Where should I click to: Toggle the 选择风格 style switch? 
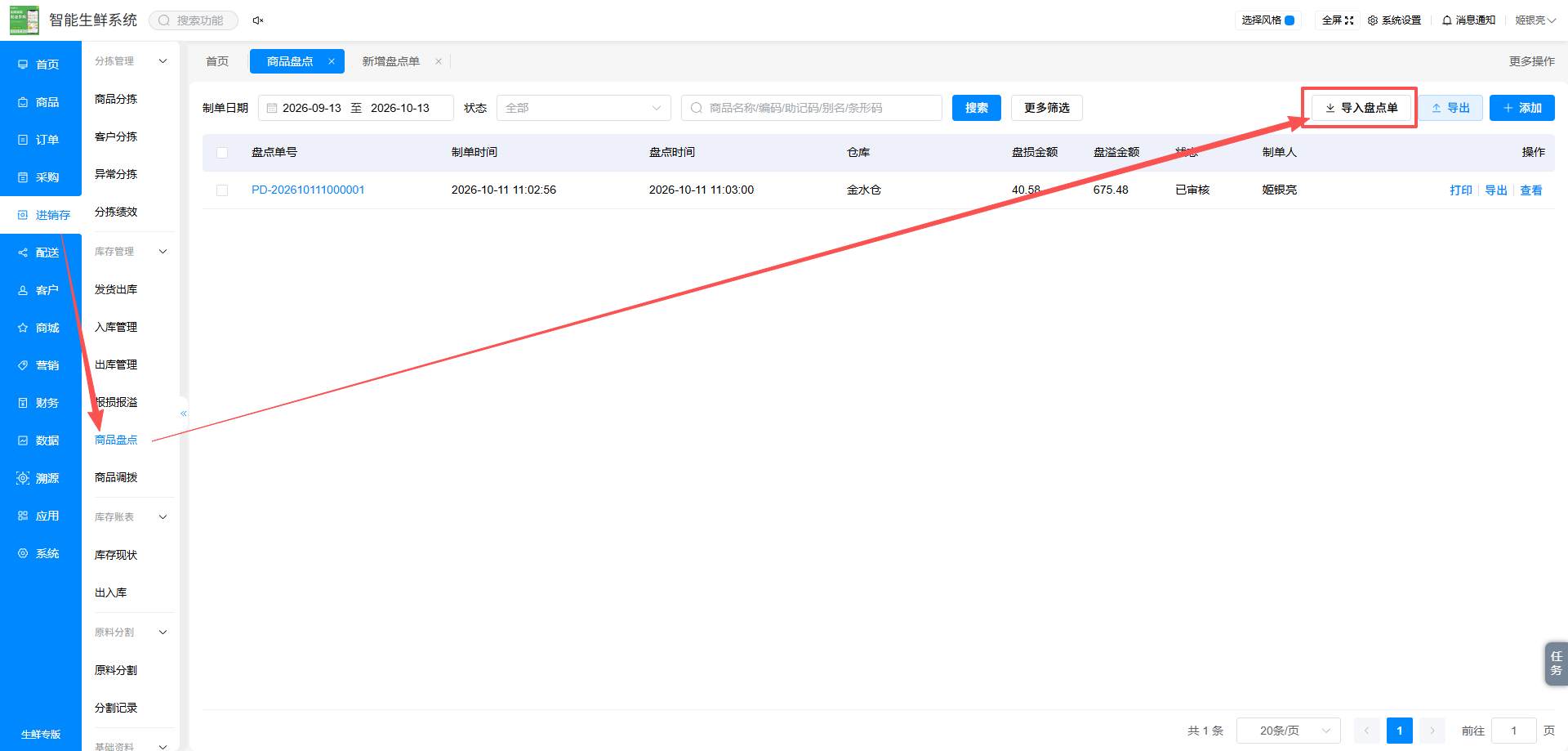pyautogui.click(x=1290, y=20)
